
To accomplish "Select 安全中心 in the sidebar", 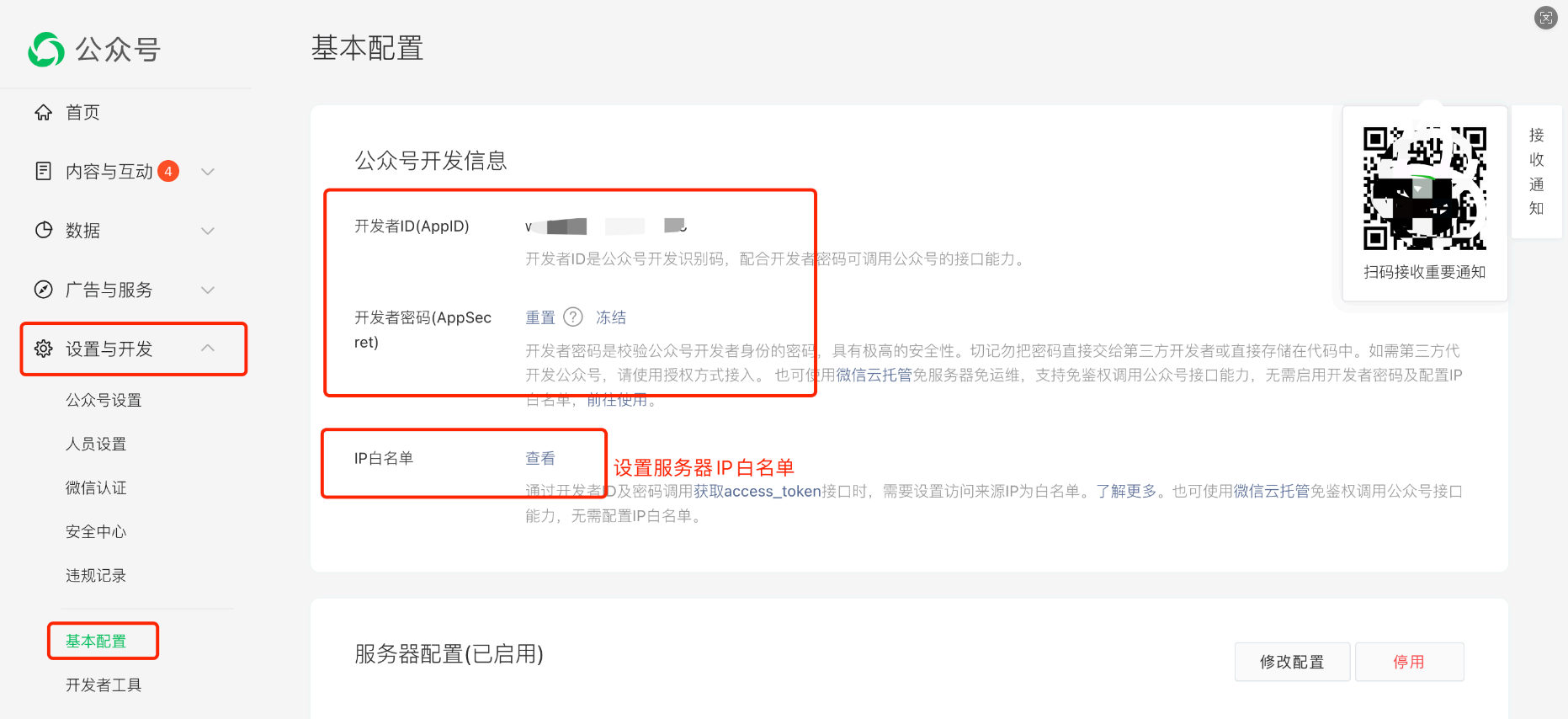I will (96, 532).
